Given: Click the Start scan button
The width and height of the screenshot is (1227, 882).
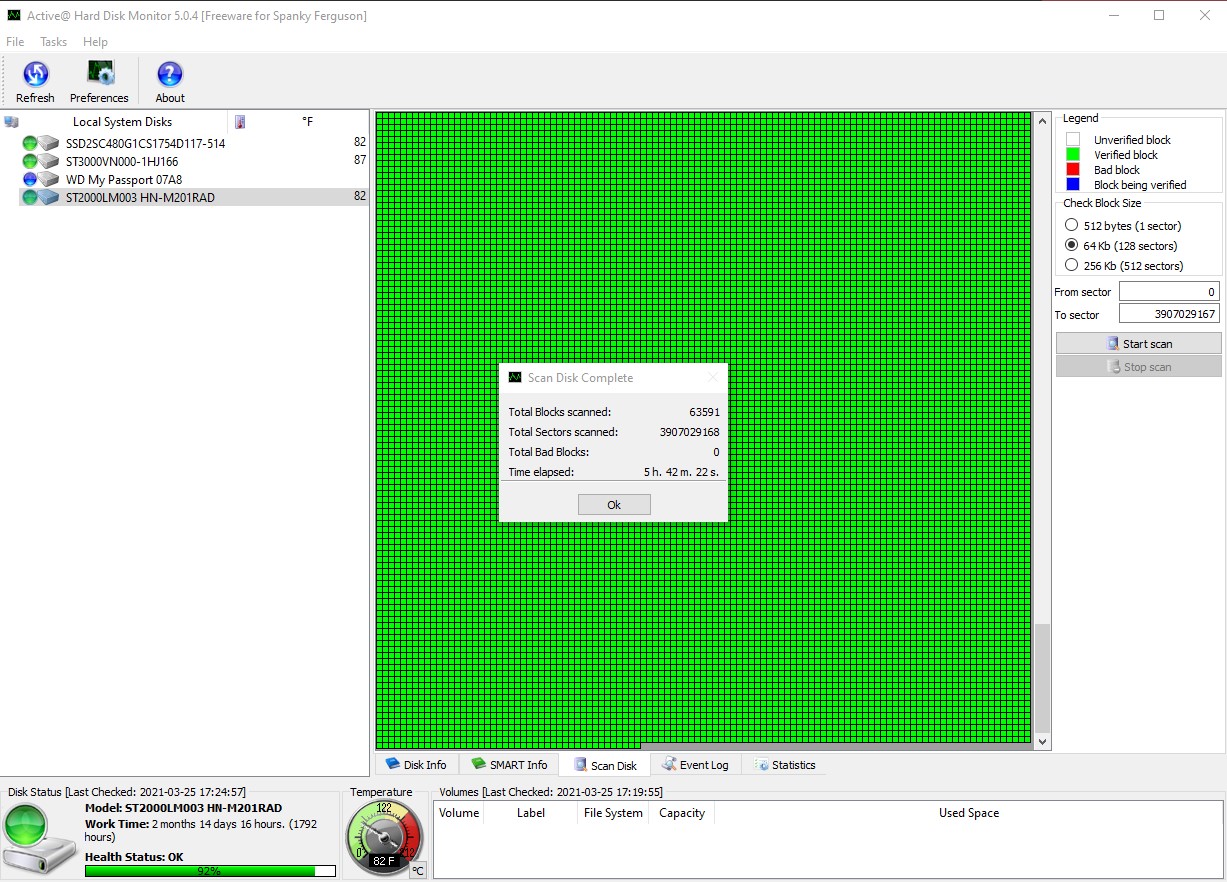Looking at the screenshot, I should pos(1138,344).
